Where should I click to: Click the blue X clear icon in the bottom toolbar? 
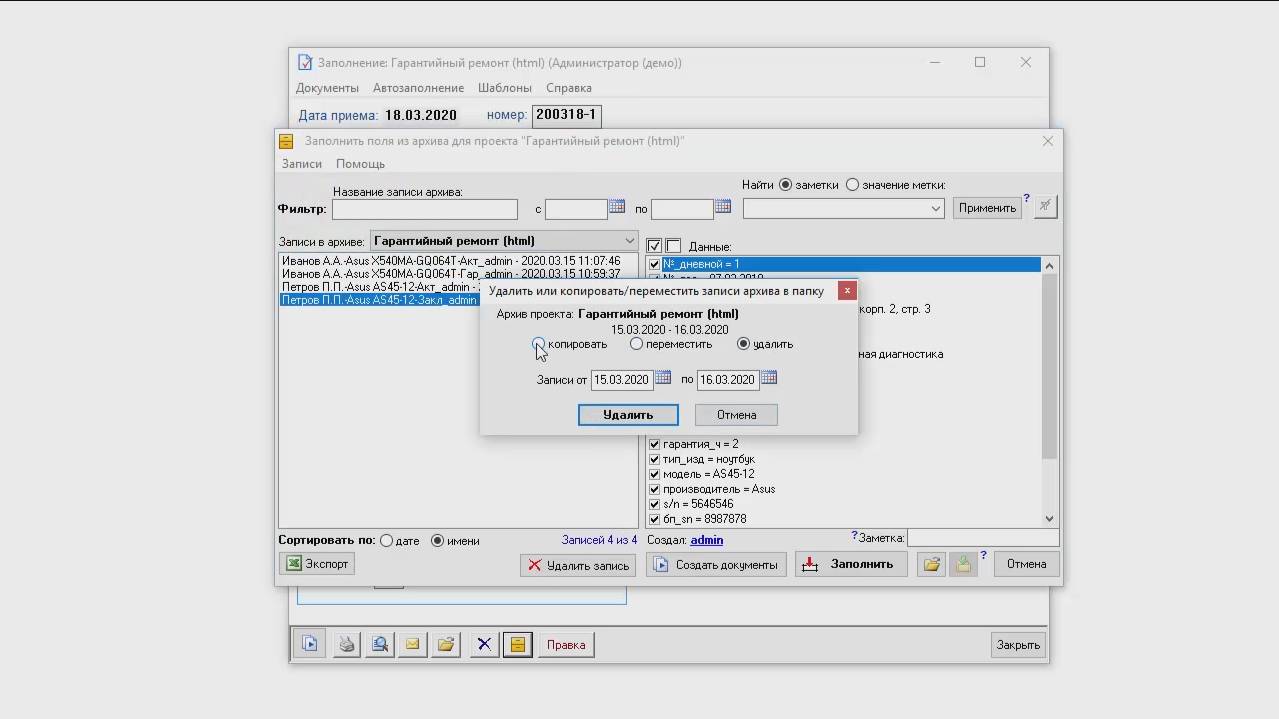click(484, 645)
